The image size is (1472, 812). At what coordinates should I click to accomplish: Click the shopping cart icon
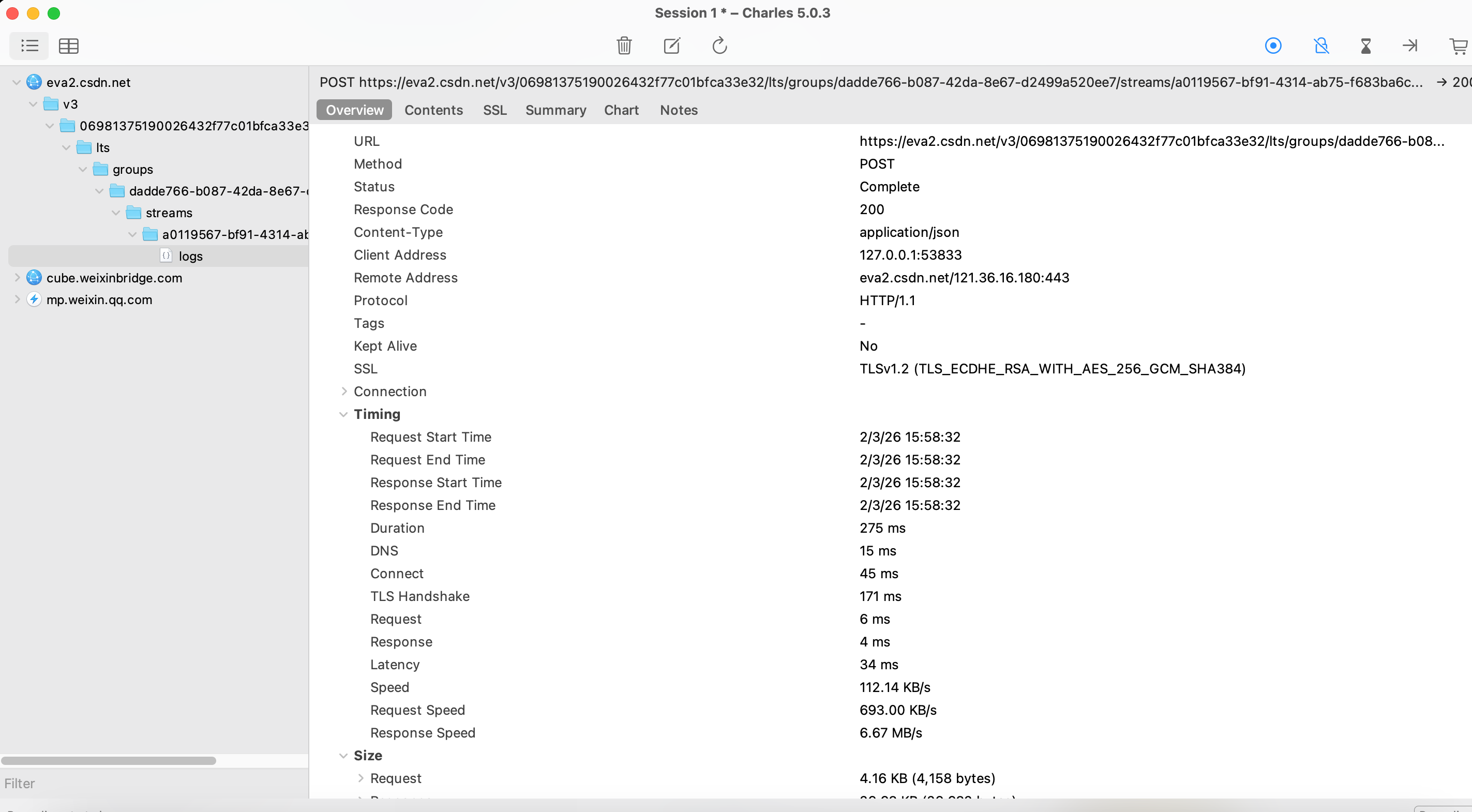click(1458, 46)
